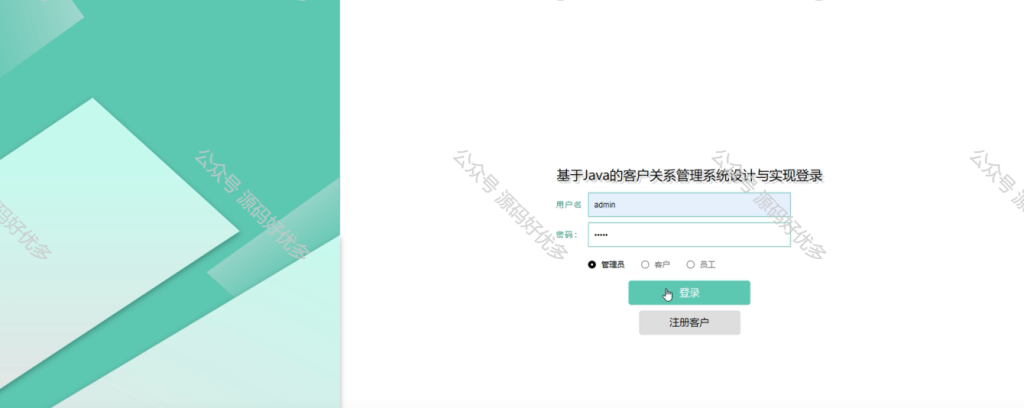The image size is (1024, 408).
Task: Click the username field containing admin
Action: (x=689, y=204)
